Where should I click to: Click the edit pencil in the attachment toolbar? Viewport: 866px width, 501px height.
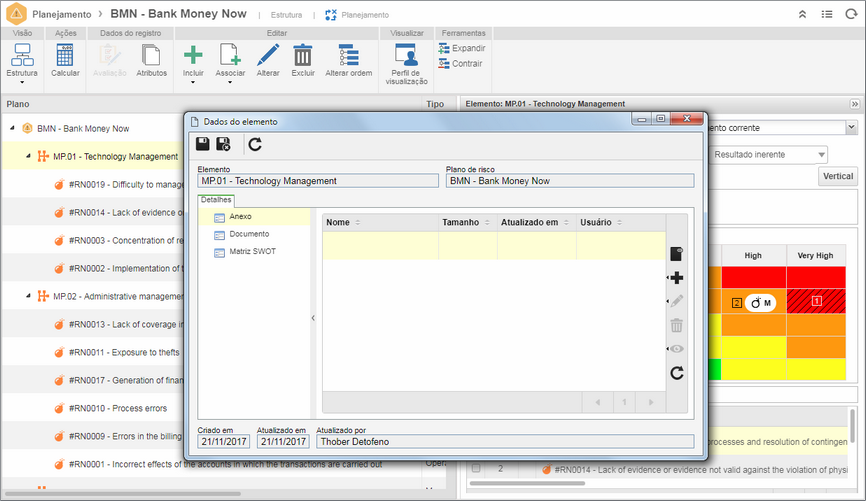pyautogui.click(x=677, y=301)
